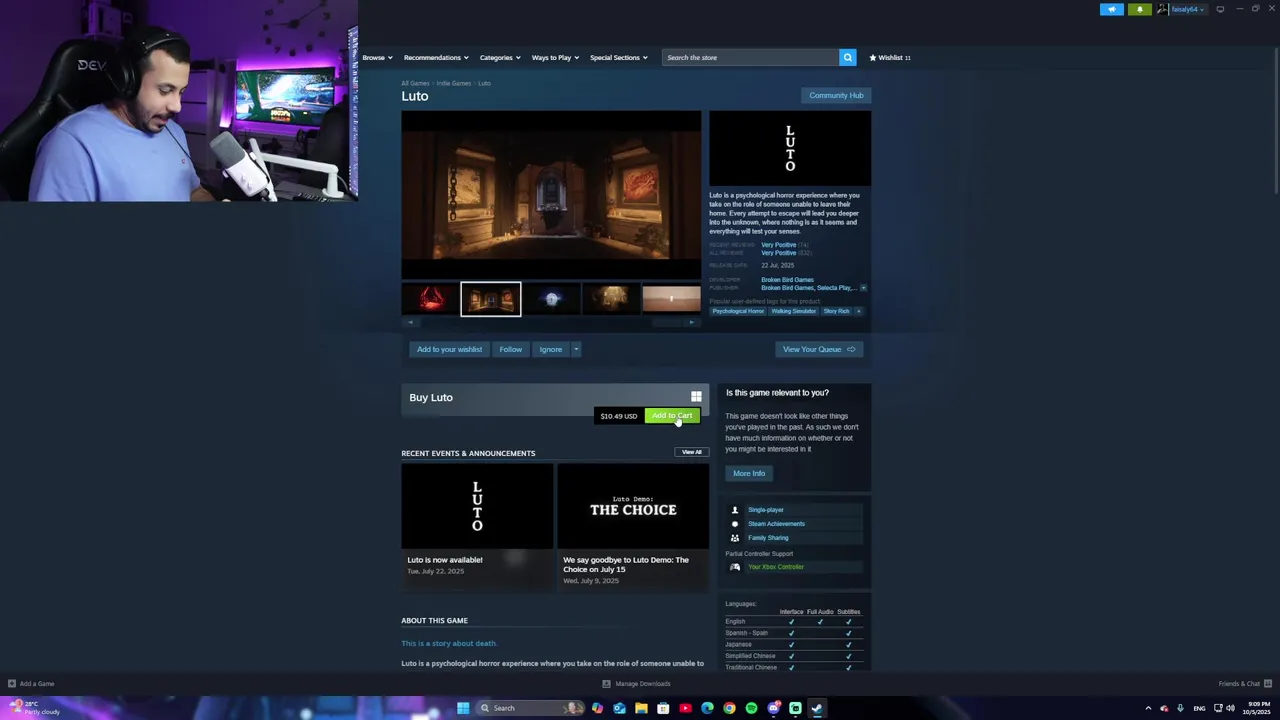Click Add to Cart for Luto
1280x720 pixels.
pyautogui.click(x=672, y=416)
